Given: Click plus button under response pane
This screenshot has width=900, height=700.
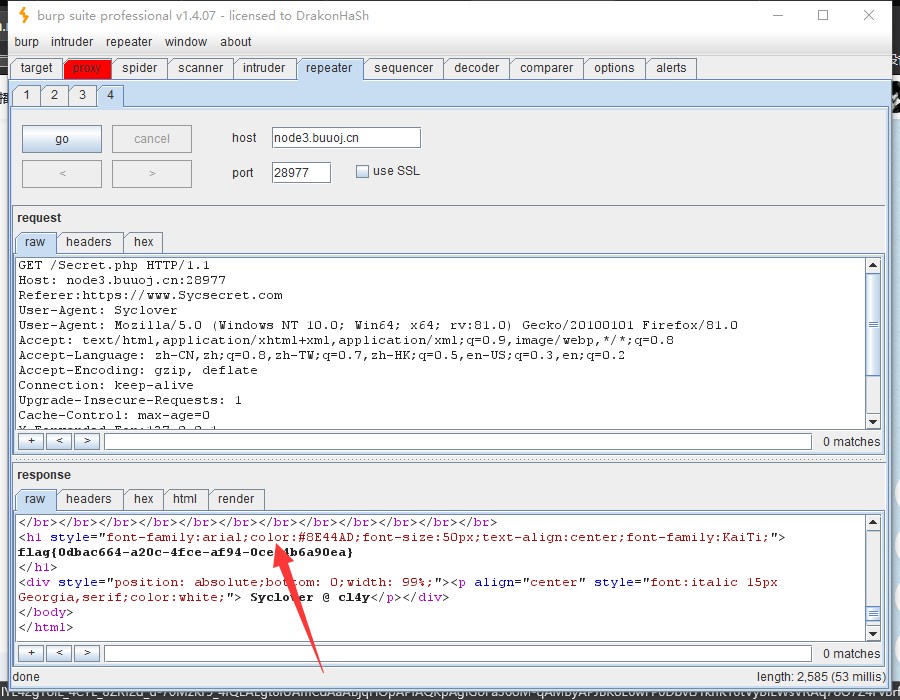Looking at the screenshot, I should pyautogui.click(x=32, y=653).
